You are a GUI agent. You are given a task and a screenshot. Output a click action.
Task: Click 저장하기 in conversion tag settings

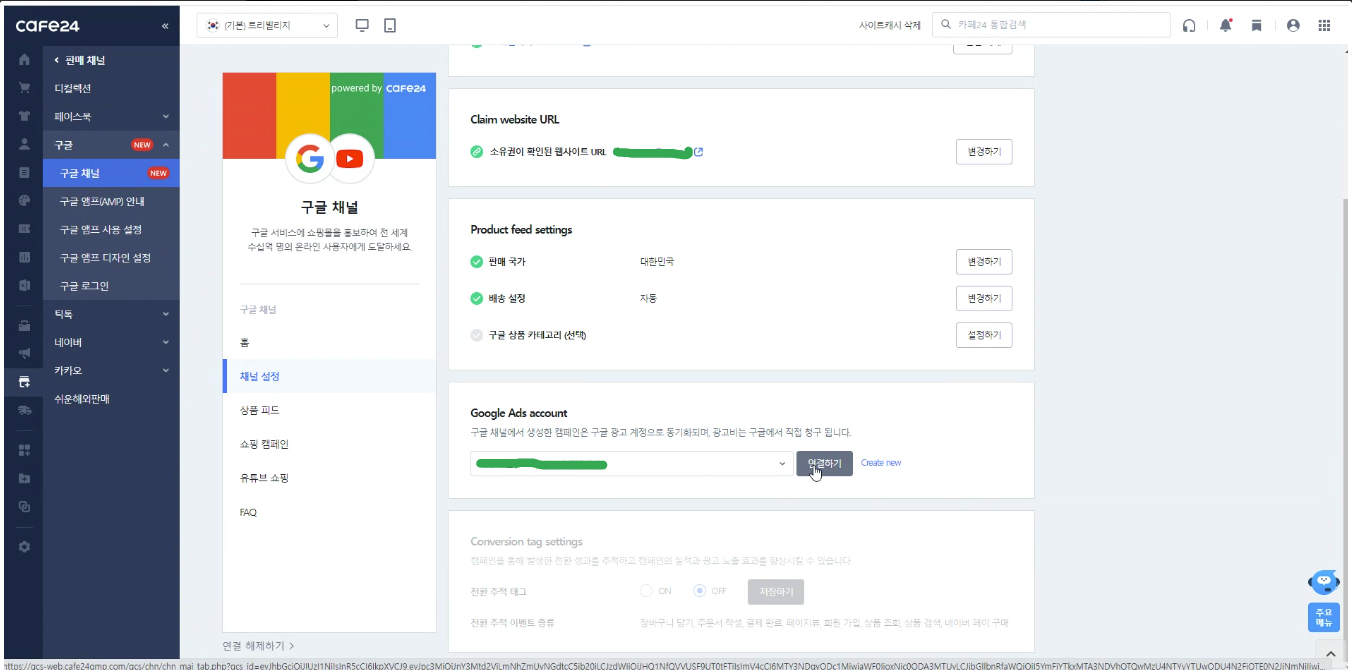point(776,592)
